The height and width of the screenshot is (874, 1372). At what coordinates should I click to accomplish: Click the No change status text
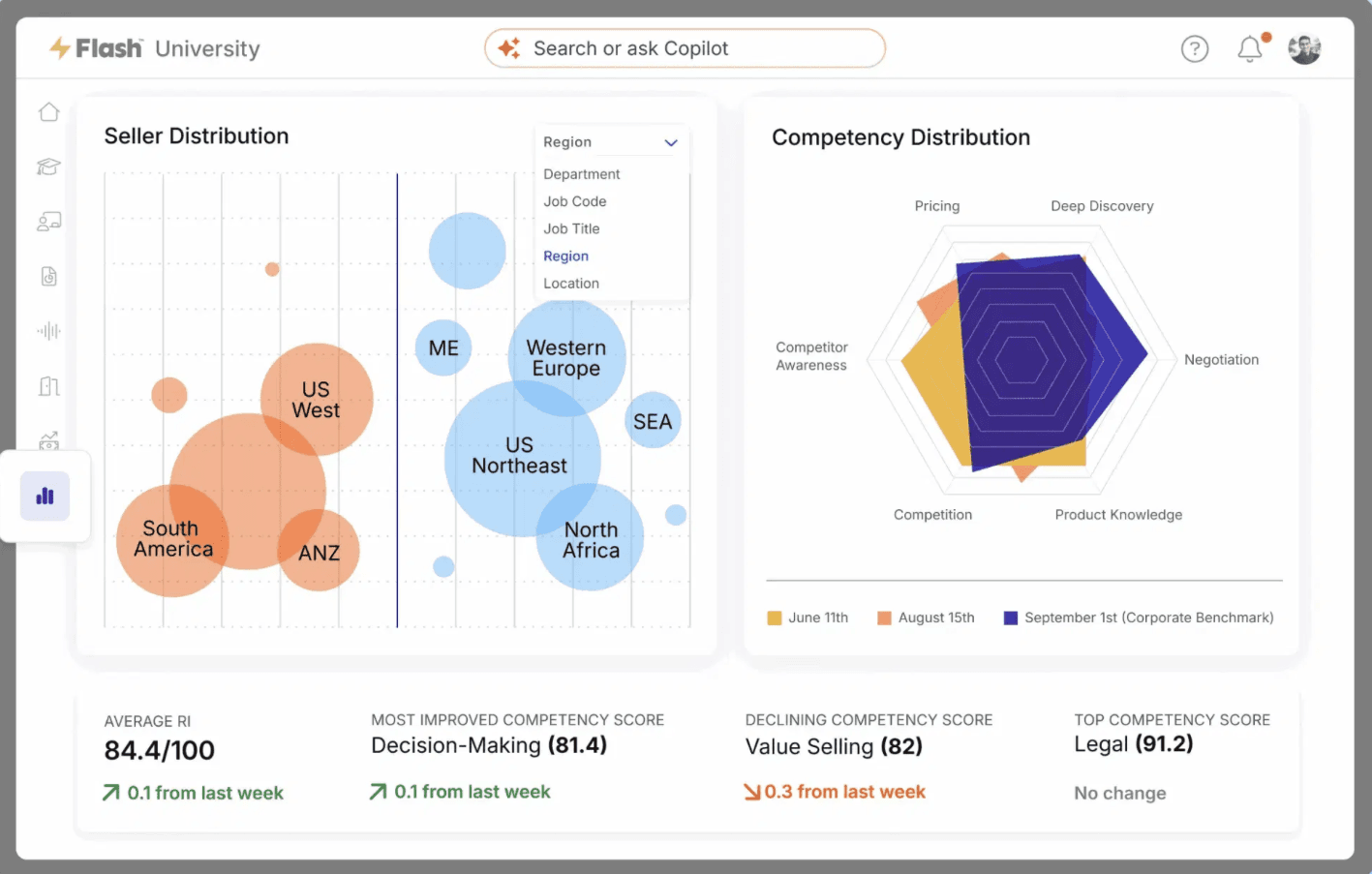point(1120,793)
